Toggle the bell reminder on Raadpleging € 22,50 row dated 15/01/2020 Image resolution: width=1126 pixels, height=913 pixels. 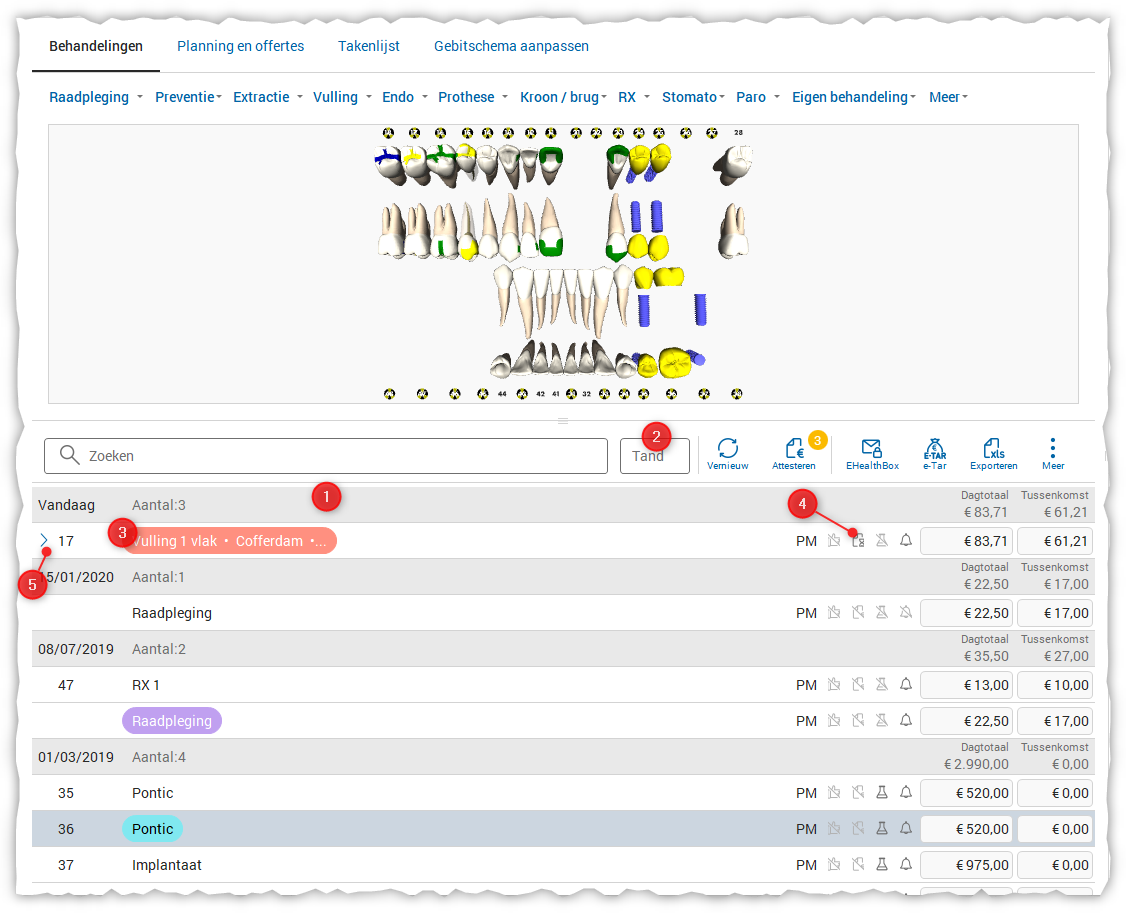906,613
